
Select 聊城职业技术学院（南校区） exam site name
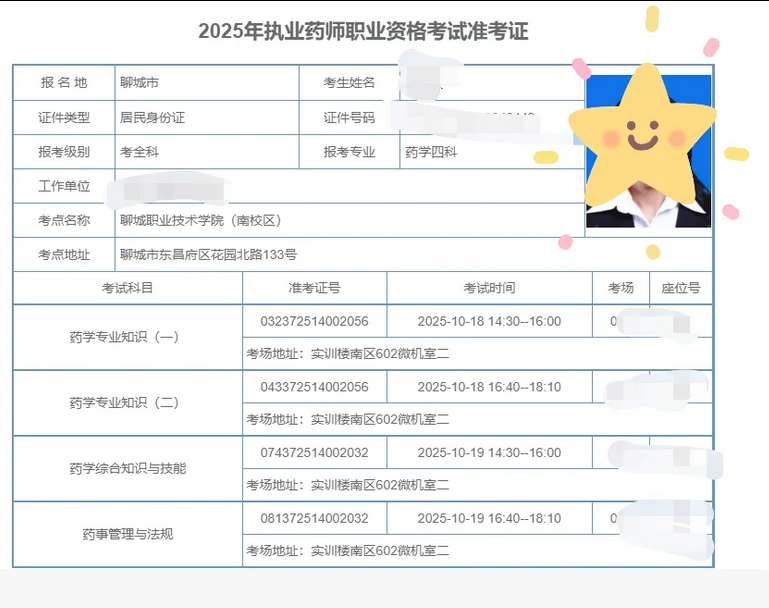[x=202, y=220]
